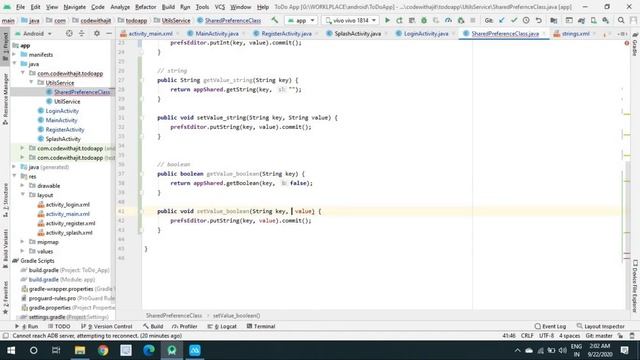The width and height of the screenshot is (640, 360).
Task: Collapse the UtilsService package arrow
Action: pyautogui.click(x=31, y=82)
